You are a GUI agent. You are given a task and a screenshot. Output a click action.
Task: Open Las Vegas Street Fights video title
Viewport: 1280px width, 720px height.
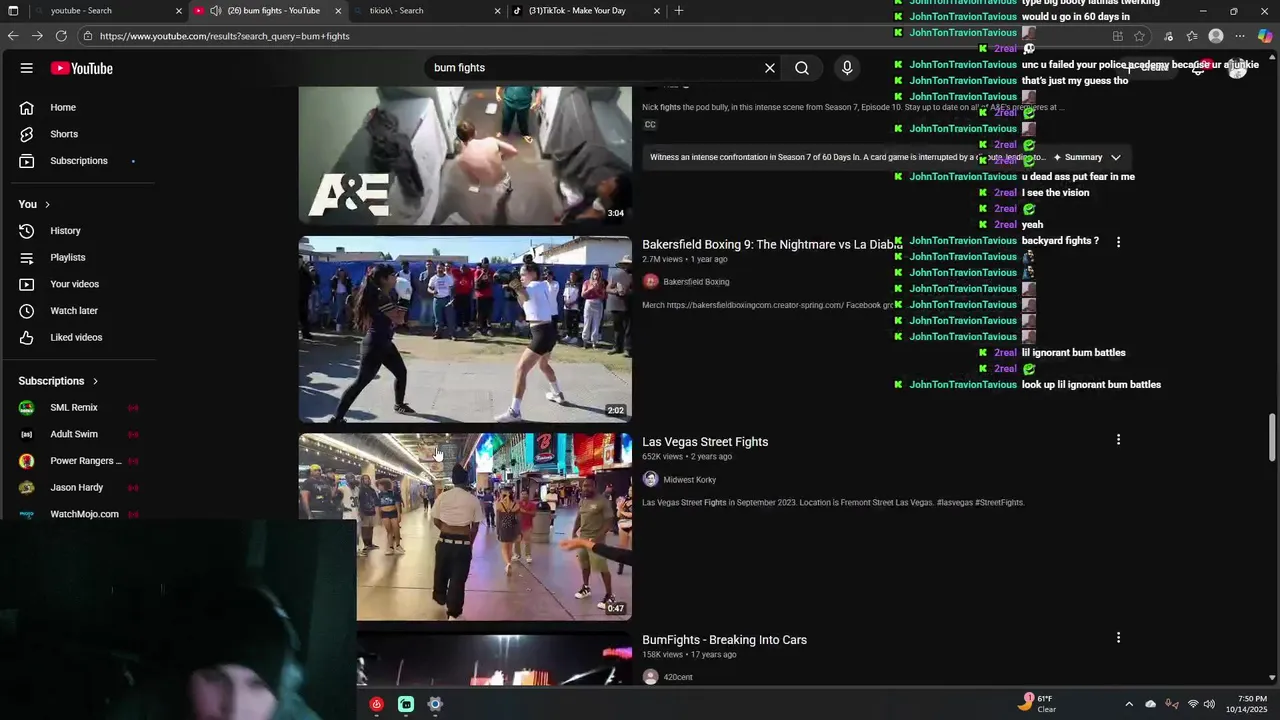[x=705, y=442]
